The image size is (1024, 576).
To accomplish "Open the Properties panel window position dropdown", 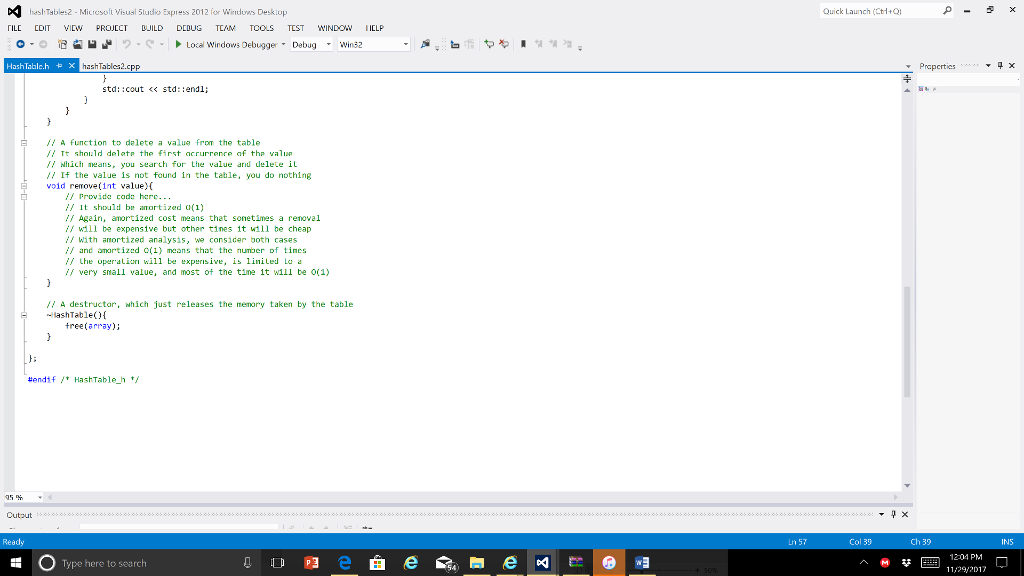I will 988,66.
